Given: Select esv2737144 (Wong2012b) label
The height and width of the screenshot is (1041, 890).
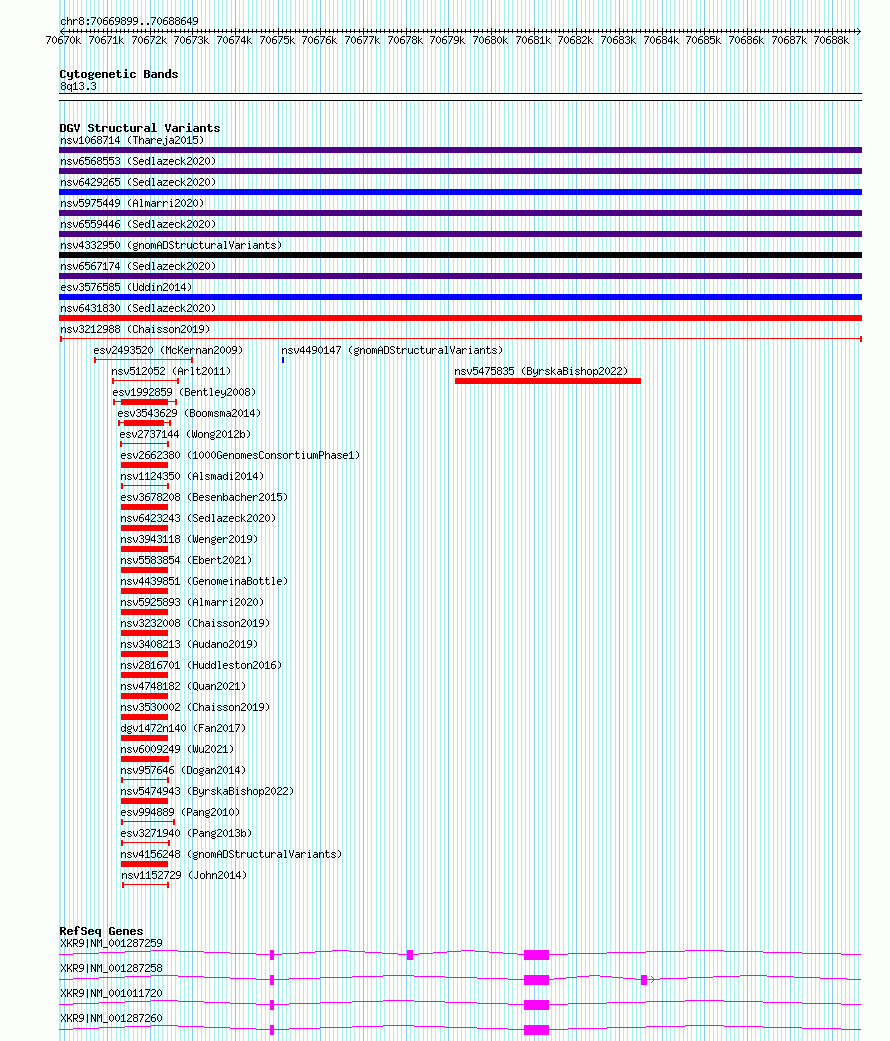Looking at the screenshot, I should (185, 434).
